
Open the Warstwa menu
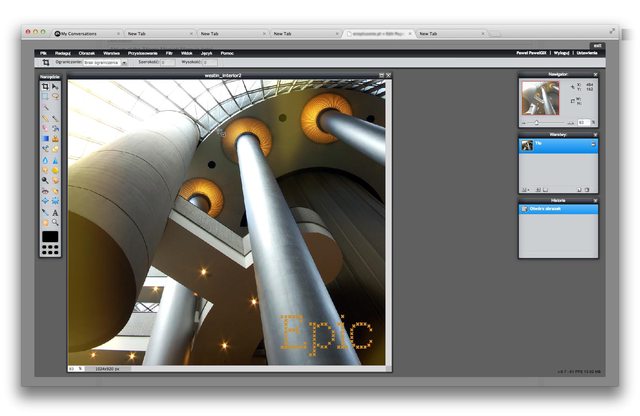(x=111, y=53)
